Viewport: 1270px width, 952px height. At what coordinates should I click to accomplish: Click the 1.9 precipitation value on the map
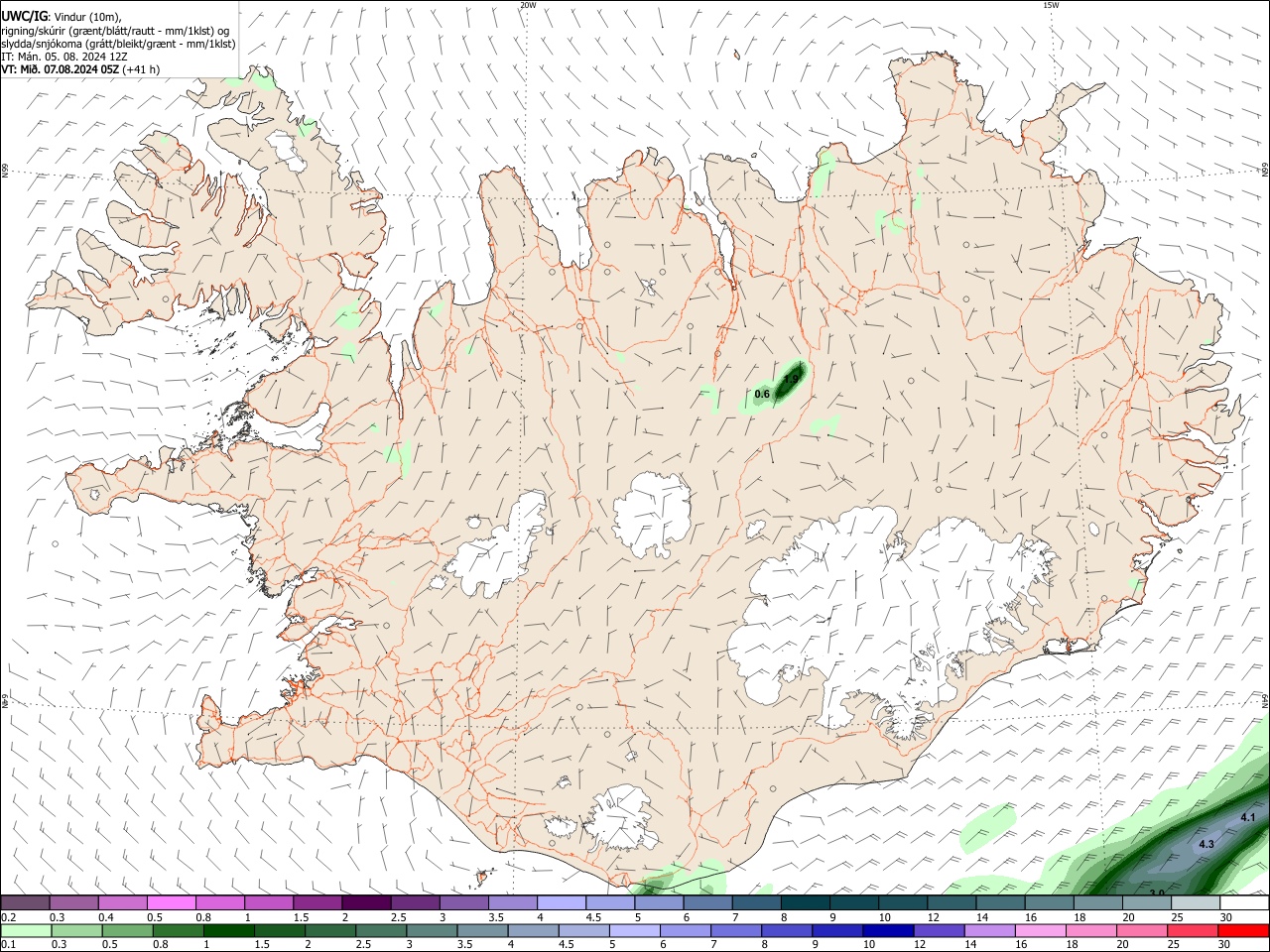point(791,379)
